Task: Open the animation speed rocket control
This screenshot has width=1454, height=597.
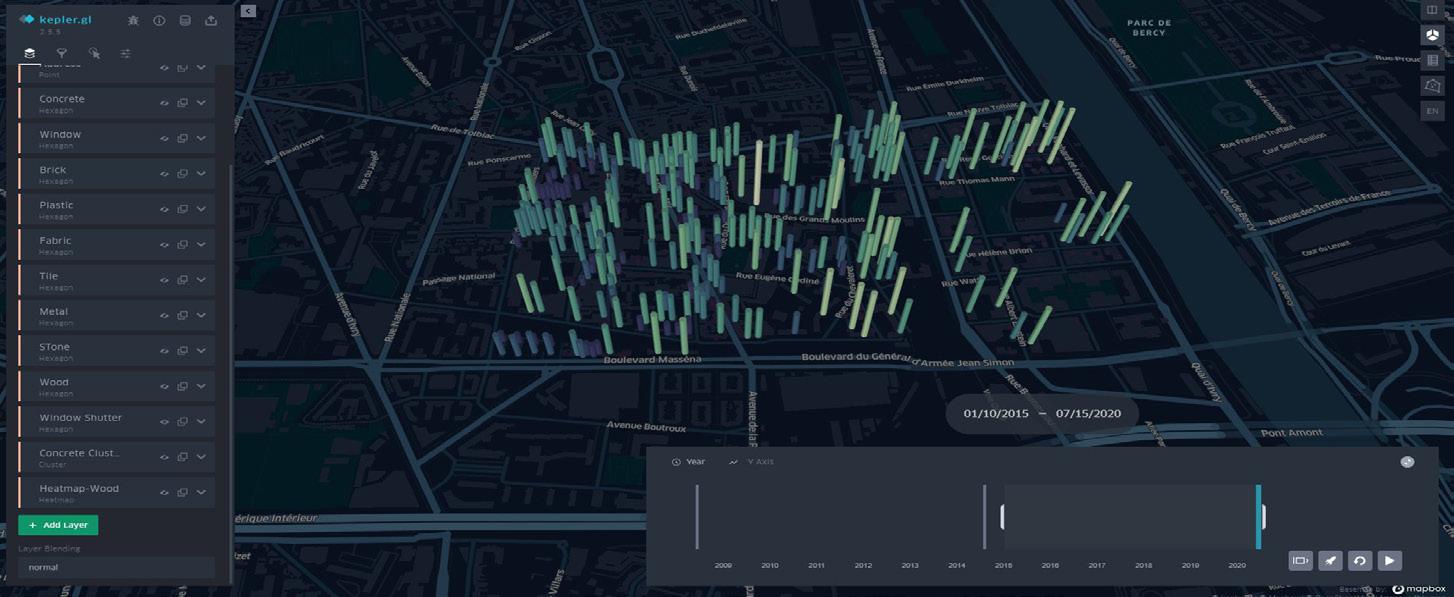Action: [1330, 561]
